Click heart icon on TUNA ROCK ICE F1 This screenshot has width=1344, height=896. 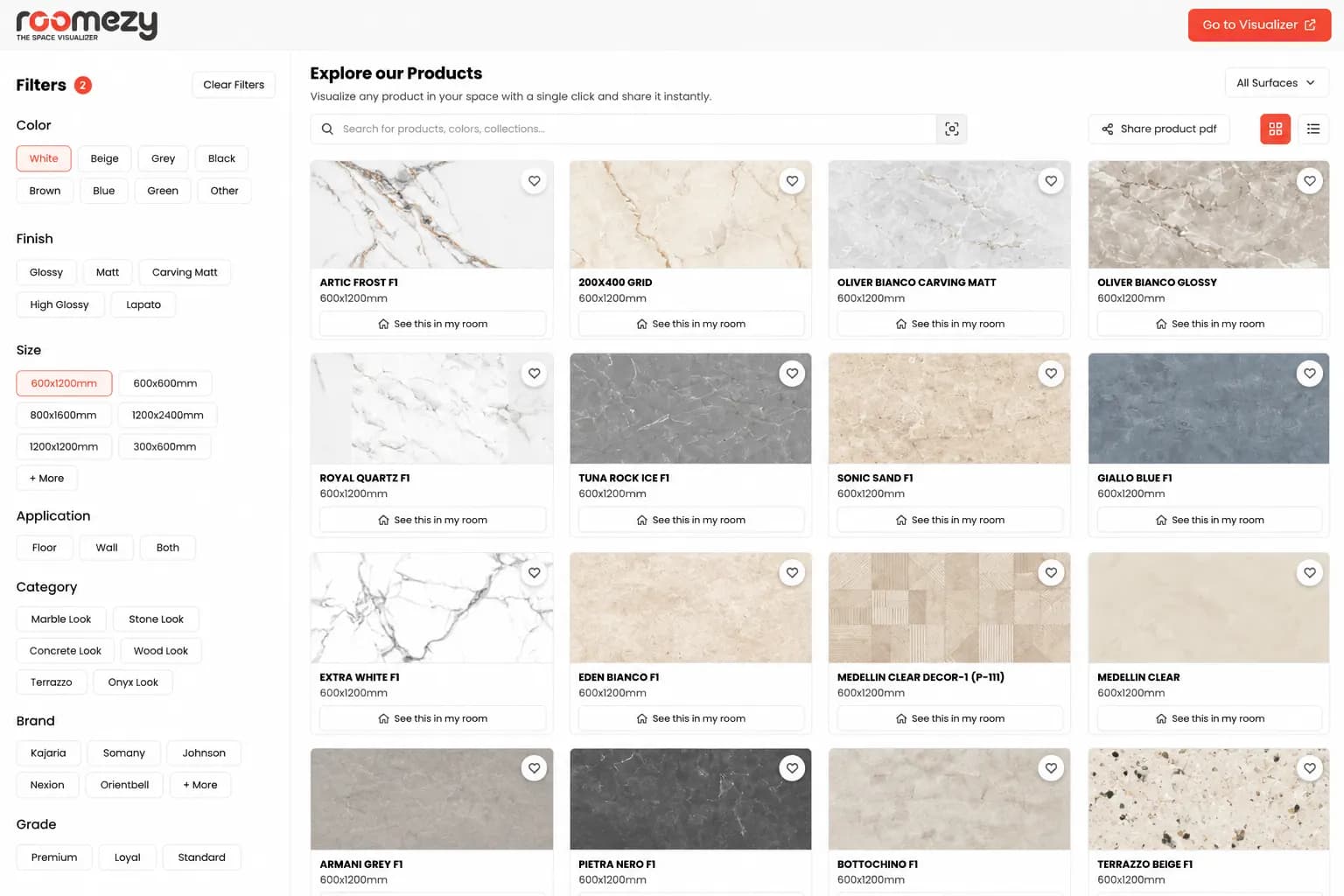792,374
